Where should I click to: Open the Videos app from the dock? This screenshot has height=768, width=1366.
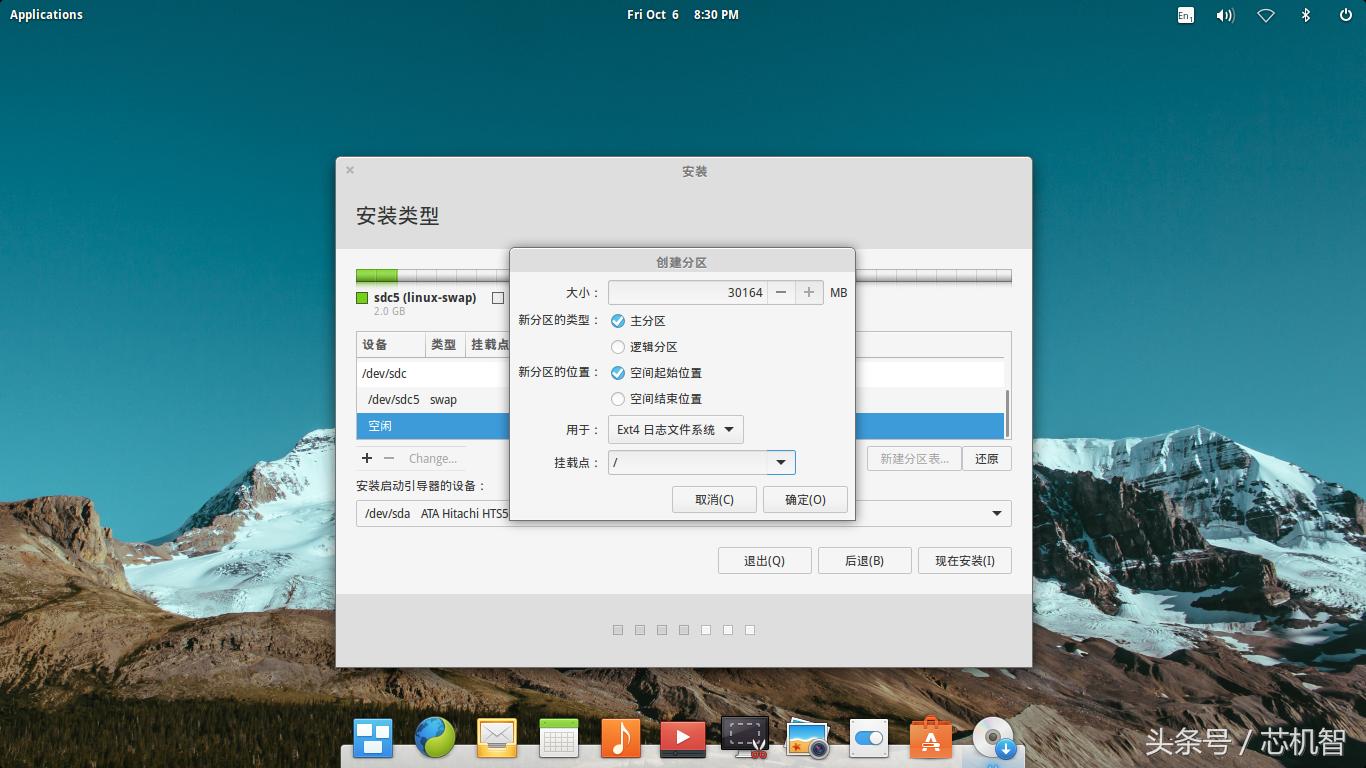click(682, 737)
